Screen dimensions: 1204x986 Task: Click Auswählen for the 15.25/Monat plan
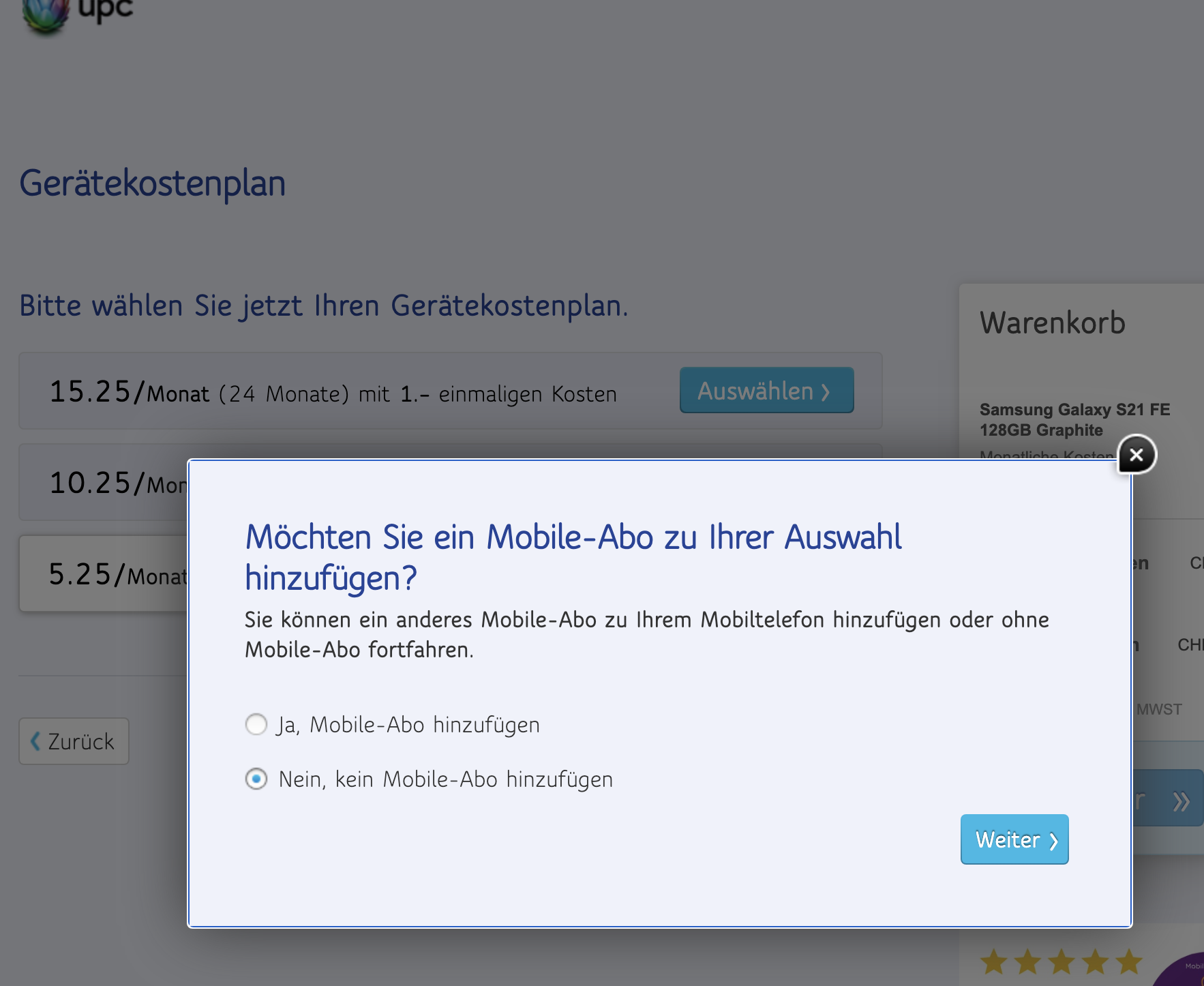[766, 391]
